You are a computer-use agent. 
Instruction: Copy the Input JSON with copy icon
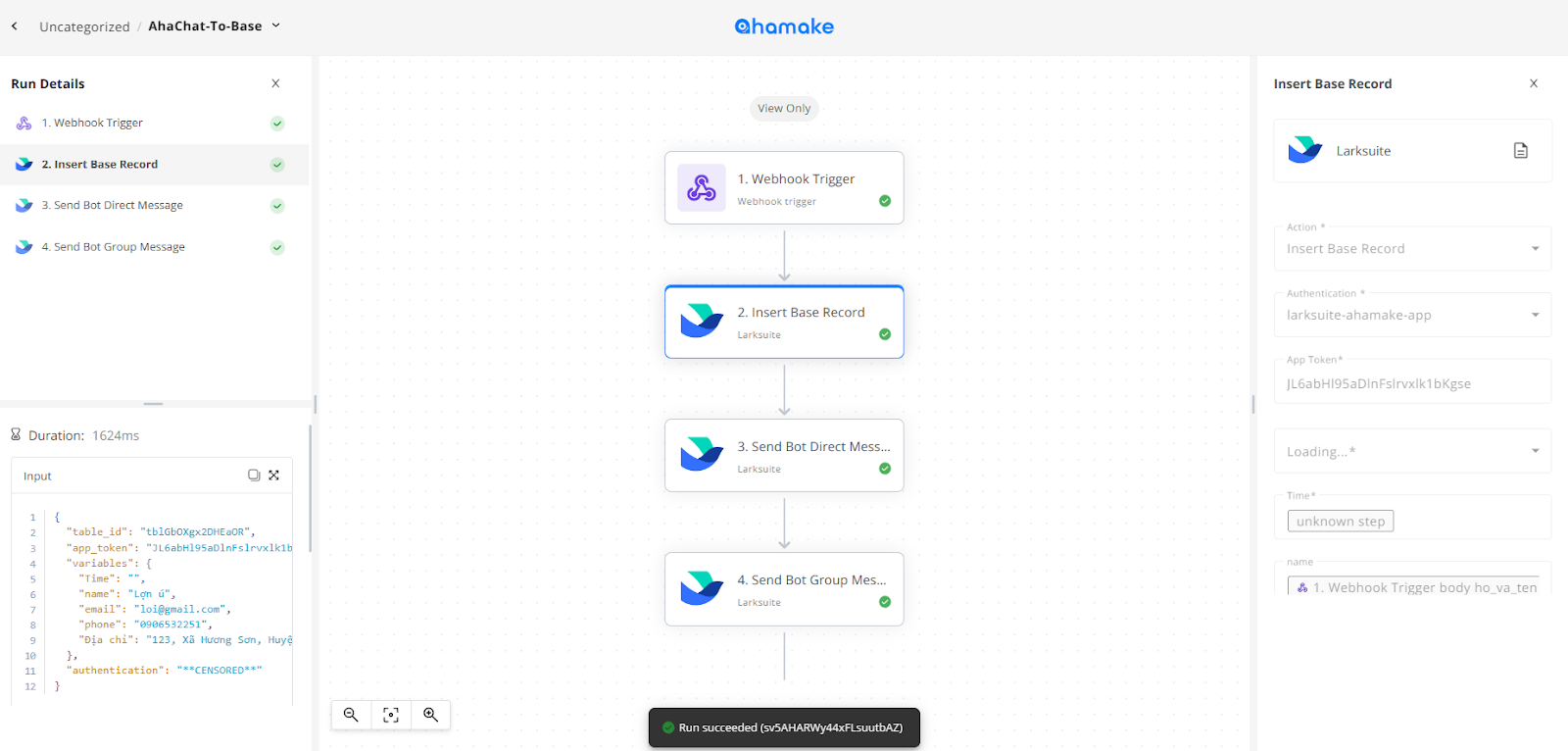pos(254,476)
